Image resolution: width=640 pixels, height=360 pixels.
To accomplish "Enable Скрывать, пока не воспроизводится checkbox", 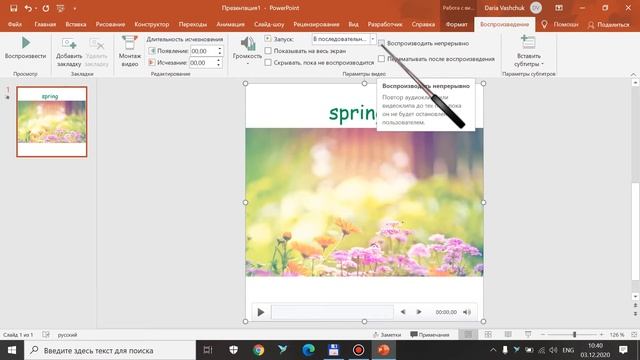I will click(268, 62).
